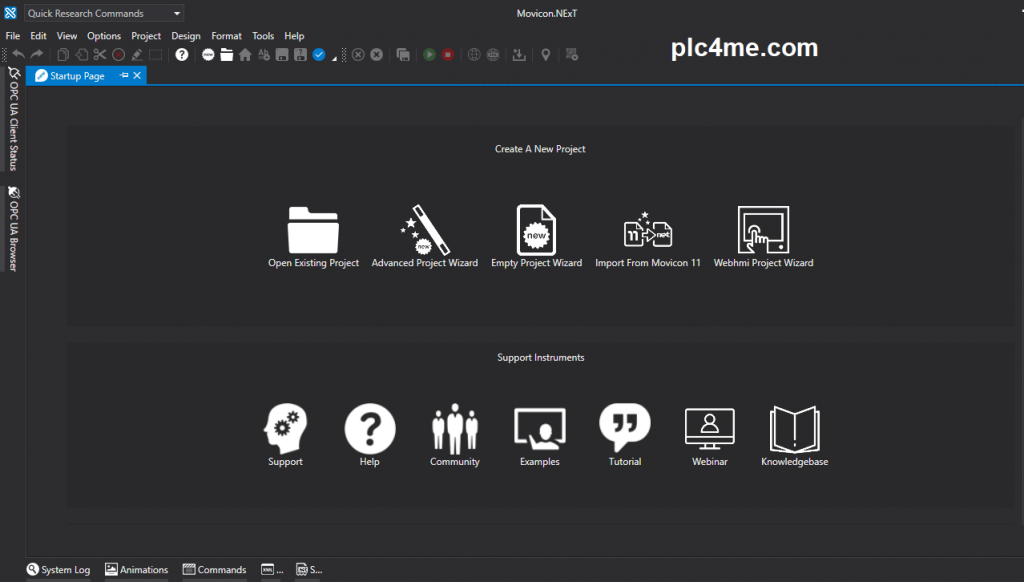This screenshot has width=1024, height=582.
Task: Pin the Startup Page tab
Action: (x=124, y=76)
